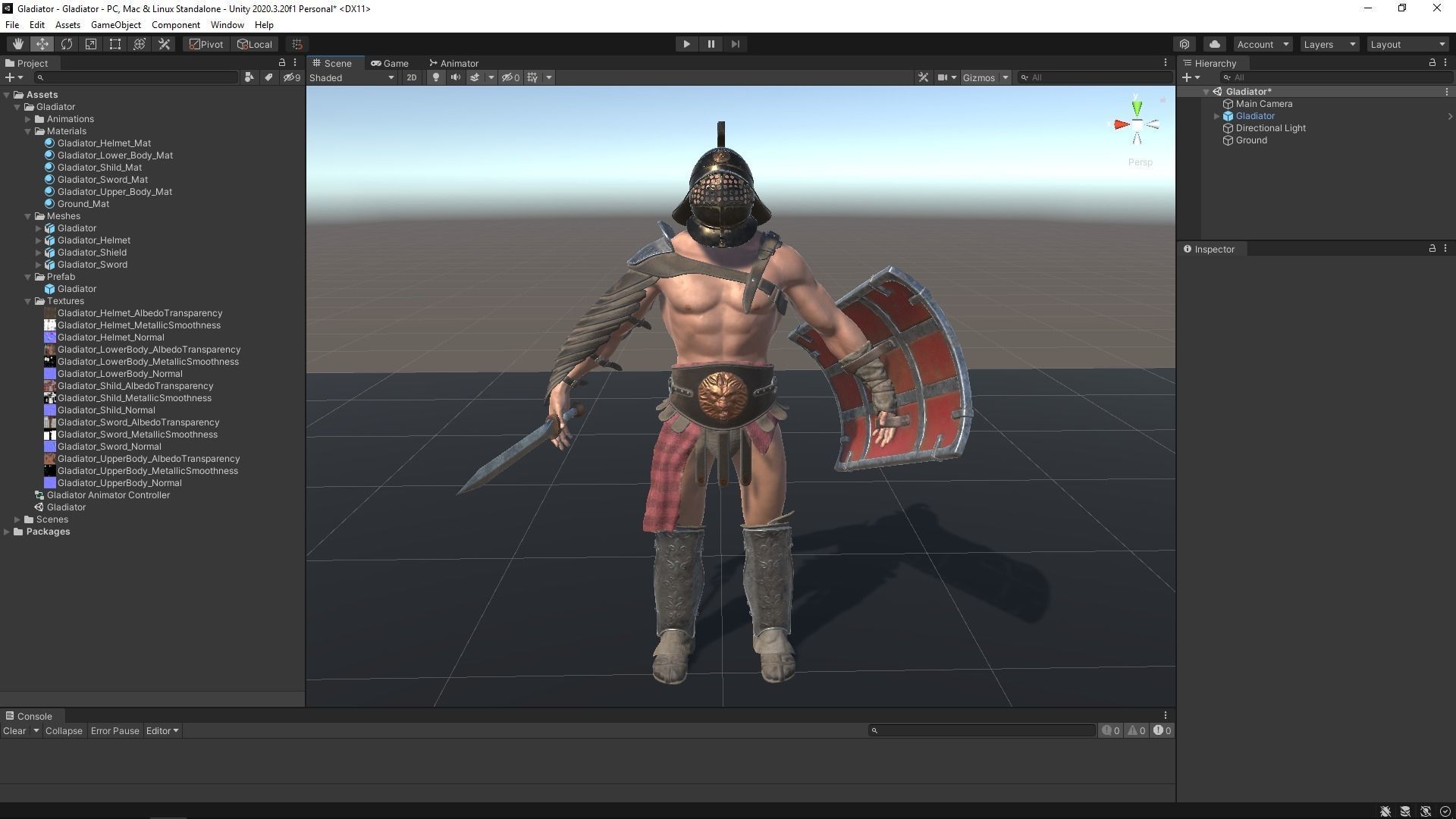Search by label in Project panel
This screenshot has height=819, width=1456.
[268, 77]
